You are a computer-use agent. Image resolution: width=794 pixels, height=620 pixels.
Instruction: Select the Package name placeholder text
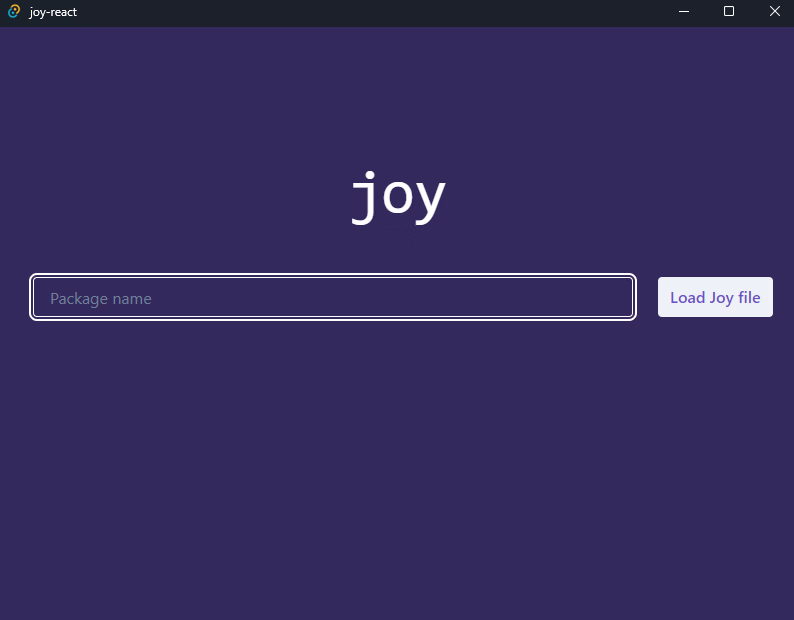101,298
